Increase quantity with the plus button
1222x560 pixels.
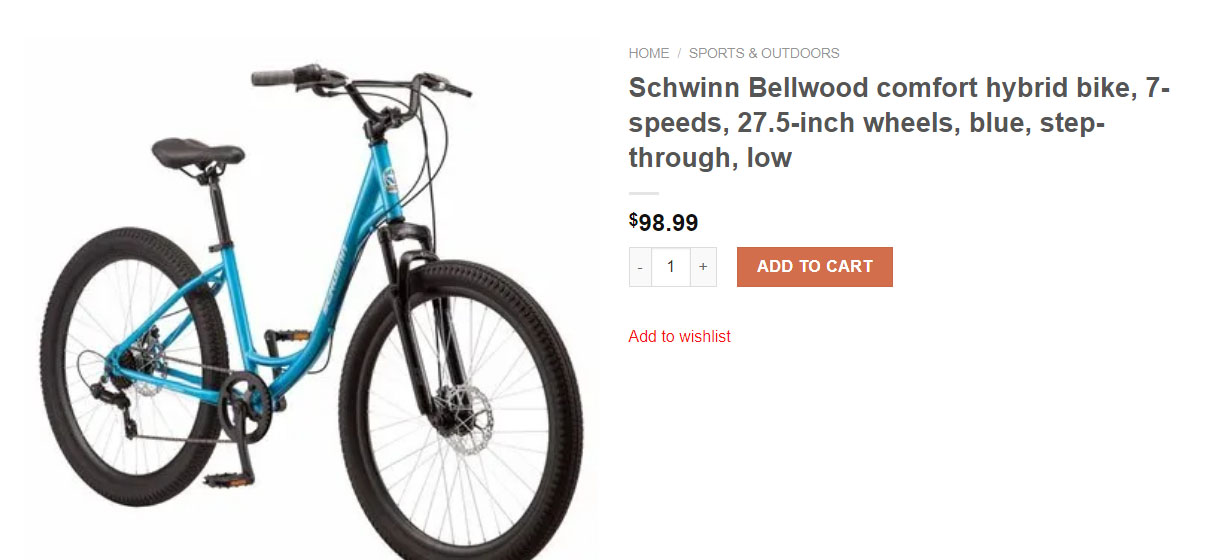[x=703, y=267]
